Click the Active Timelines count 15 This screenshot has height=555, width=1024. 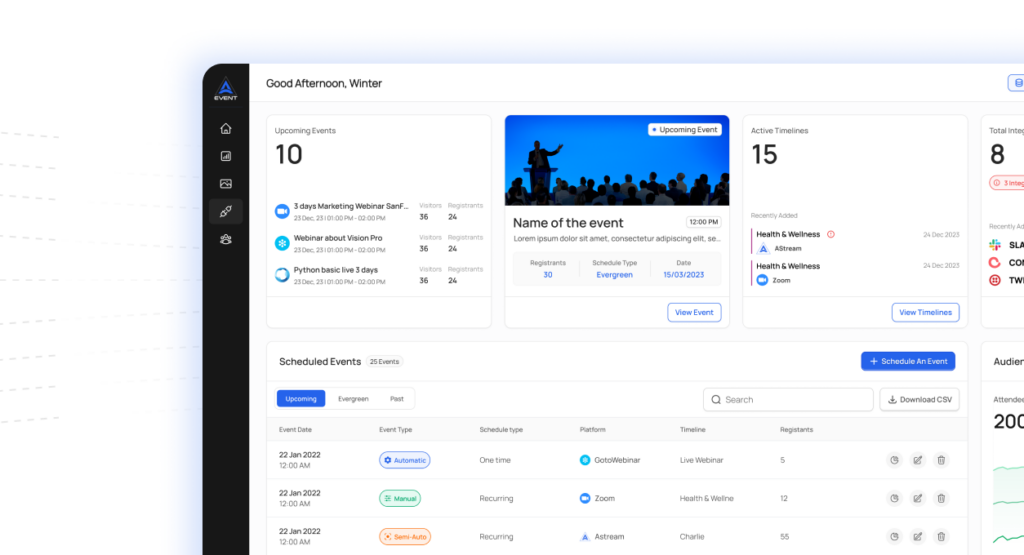tap(764, 155)
